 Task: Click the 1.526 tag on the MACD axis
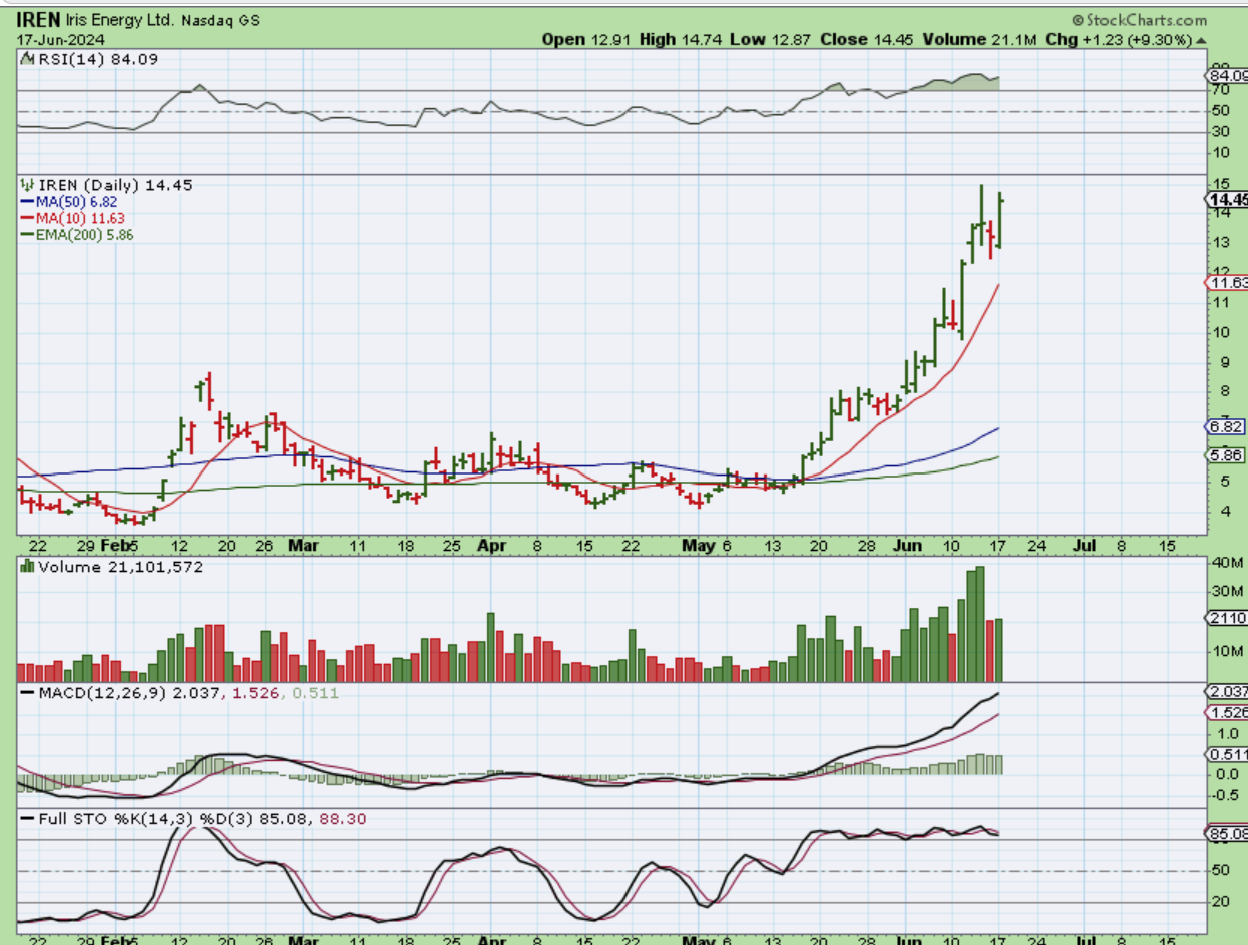point(1227,713)
